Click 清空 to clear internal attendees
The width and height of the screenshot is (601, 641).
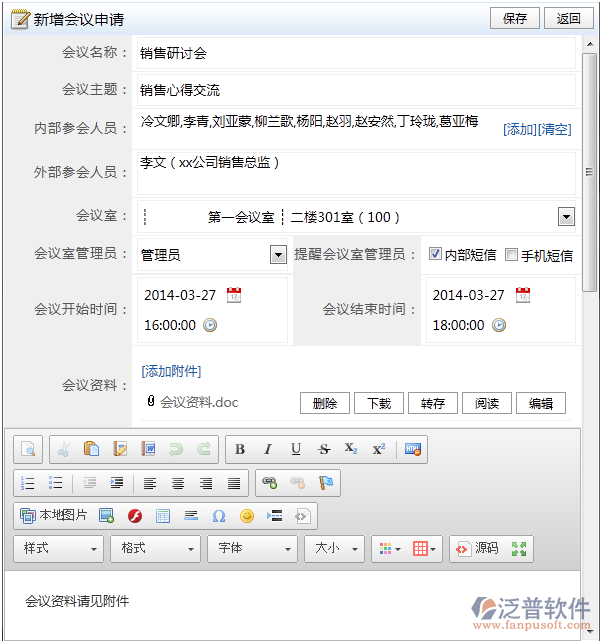tap(555, 129)
